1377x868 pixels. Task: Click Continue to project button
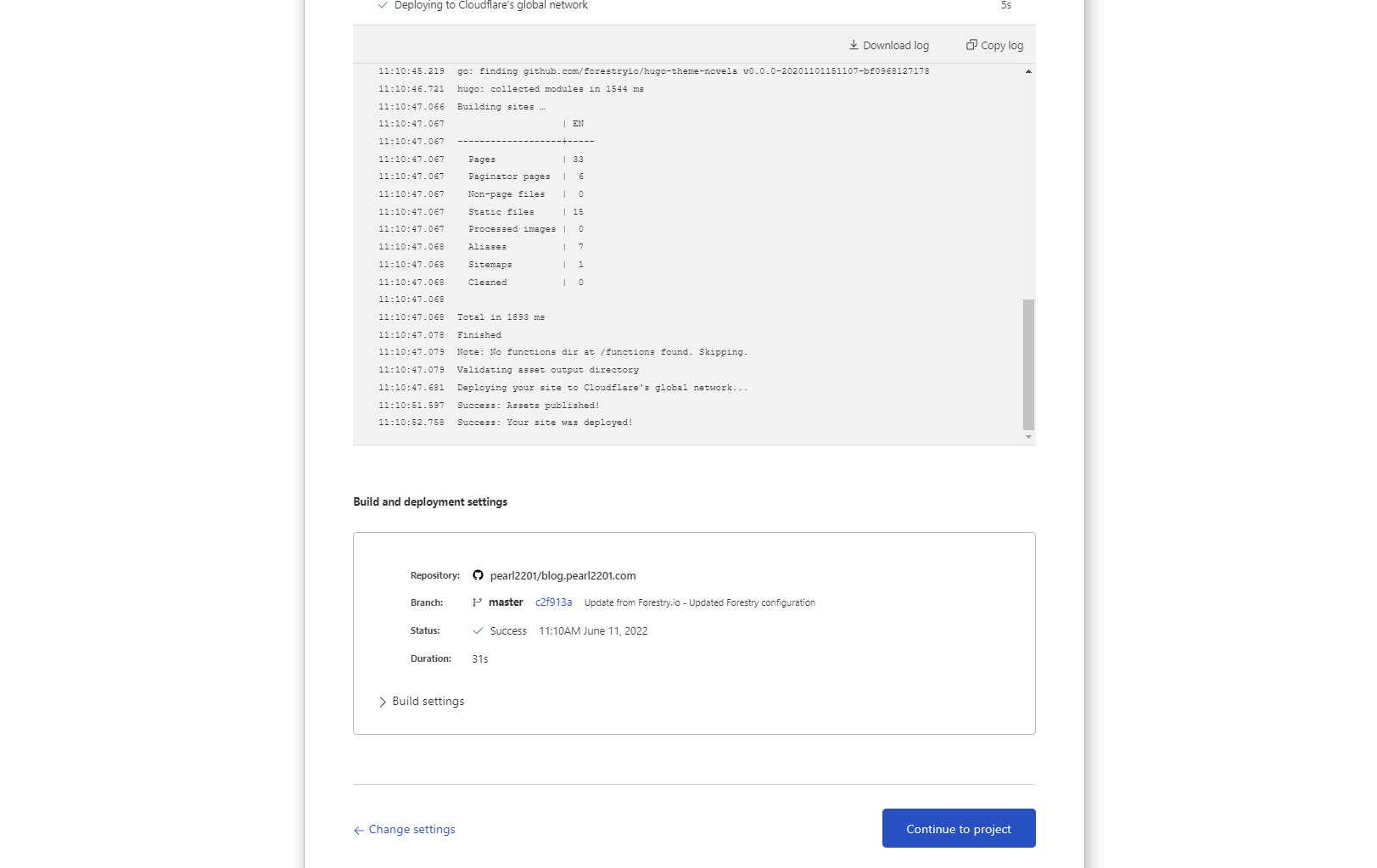[958, 828]
